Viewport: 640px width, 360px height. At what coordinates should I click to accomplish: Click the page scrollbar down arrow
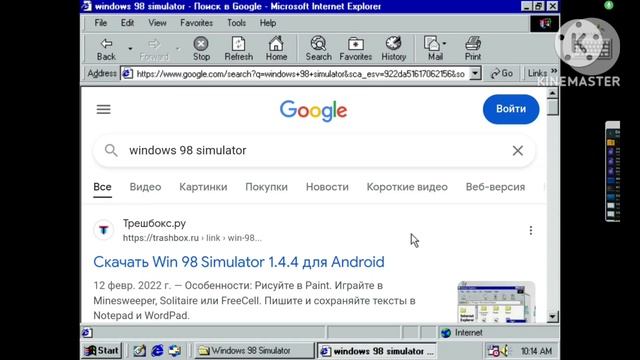[x=552, y=316]
